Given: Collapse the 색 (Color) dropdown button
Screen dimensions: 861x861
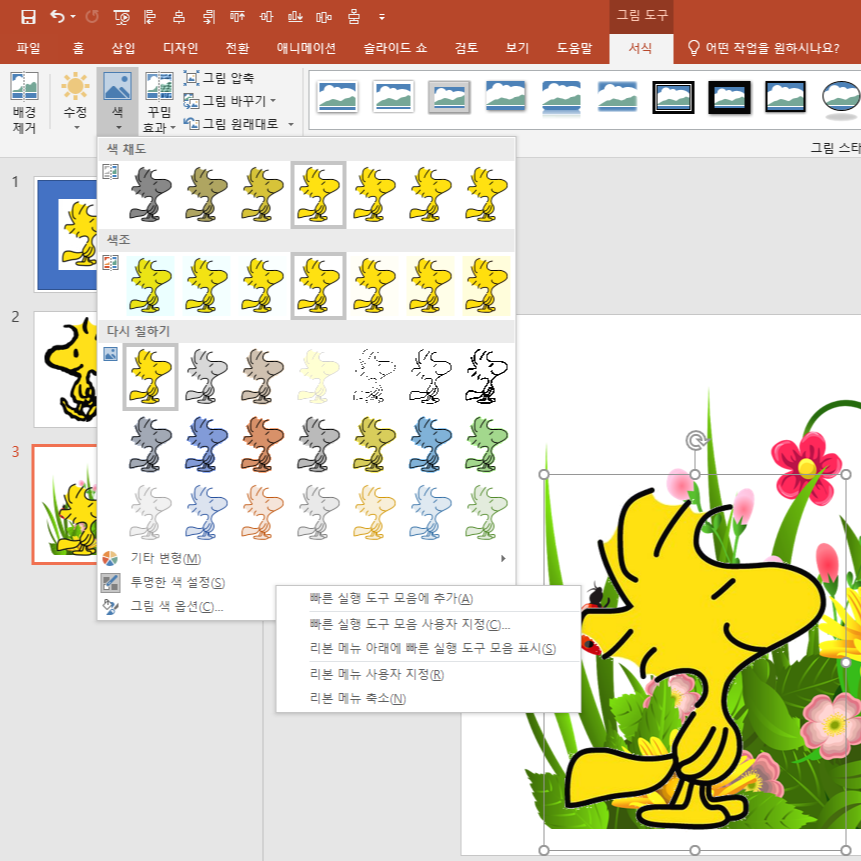Looking at the screenshot, I should [118, 102].
